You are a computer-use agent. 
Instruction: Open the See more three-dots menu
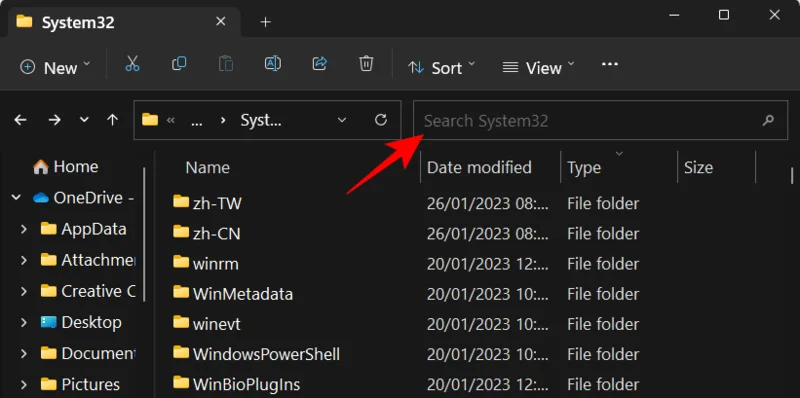pos(610,64)
